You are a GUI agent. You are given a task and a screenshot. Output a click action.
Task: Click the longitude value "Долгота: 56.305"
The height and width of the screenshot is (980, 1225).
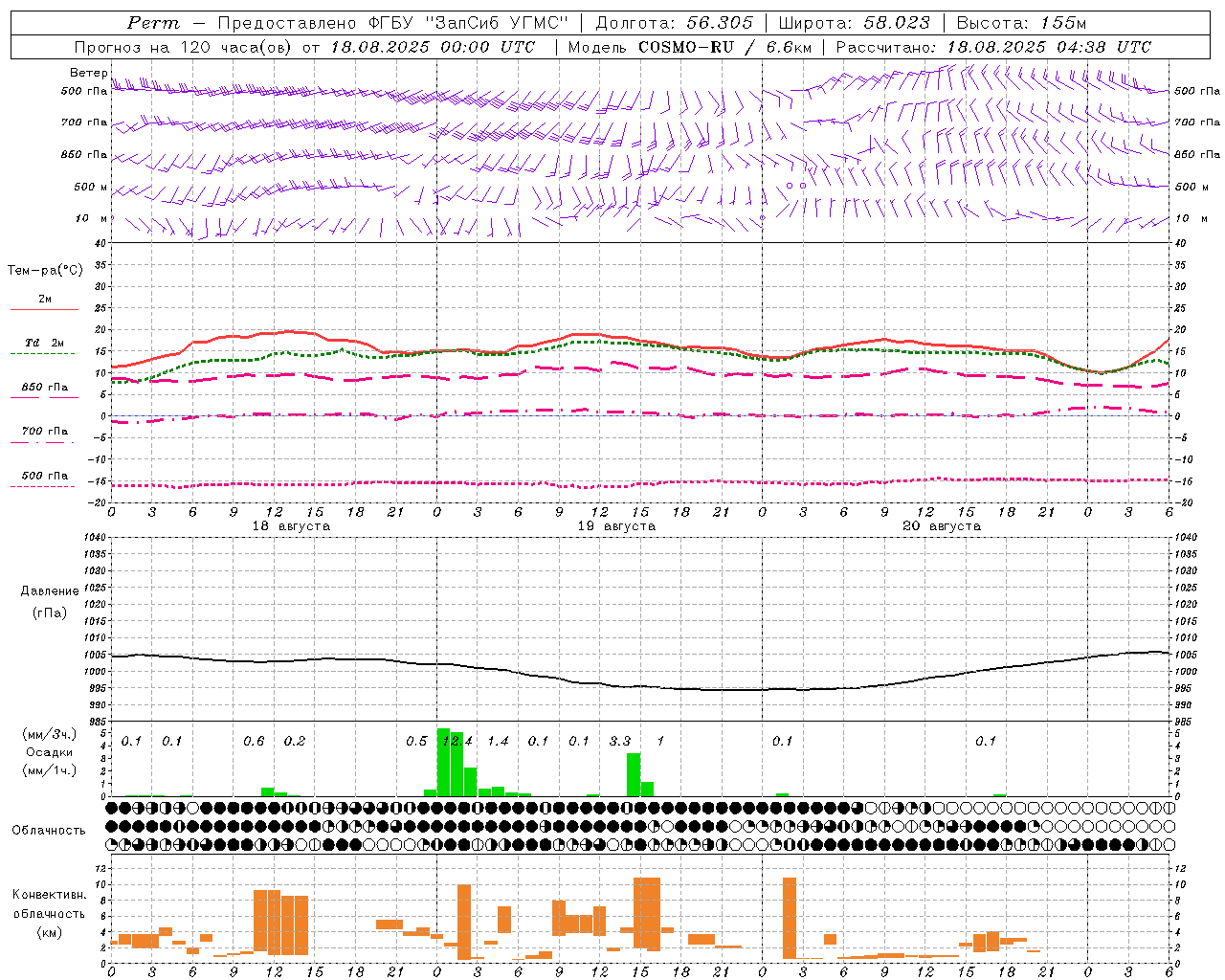coord(675,23)
